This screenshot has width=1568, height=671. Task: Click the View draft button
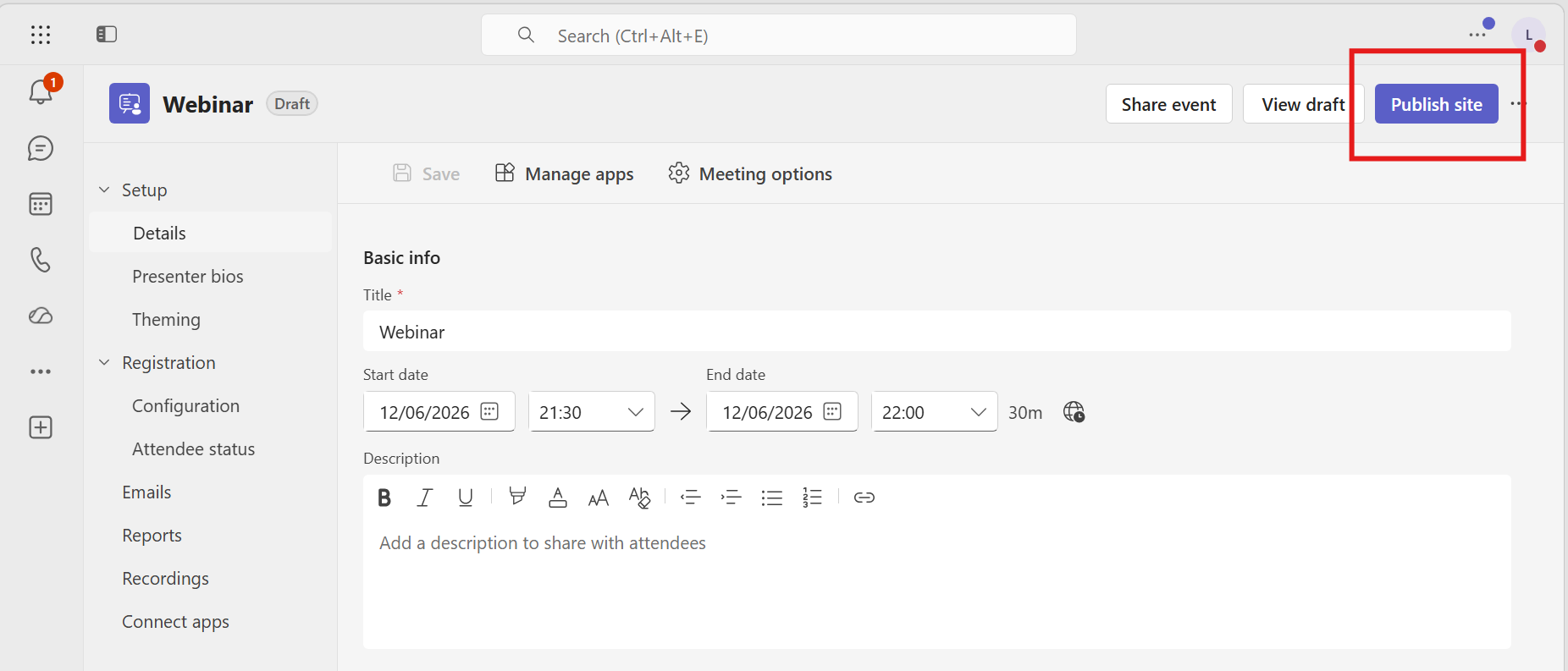click(1303, 104)
